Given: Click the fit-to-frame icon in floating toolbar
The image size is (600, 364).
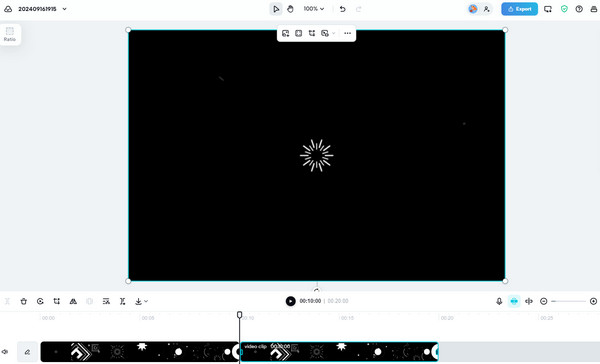Looking at the screenshot, I should click(x=298, y=33).
